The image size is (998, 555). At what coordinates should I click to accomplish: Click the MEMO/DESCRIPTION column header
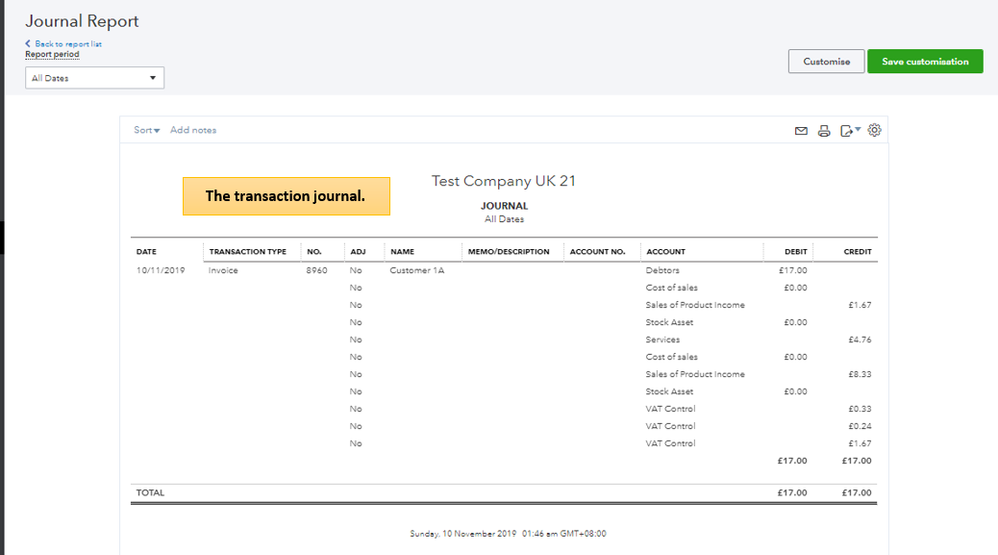[509, 251]
